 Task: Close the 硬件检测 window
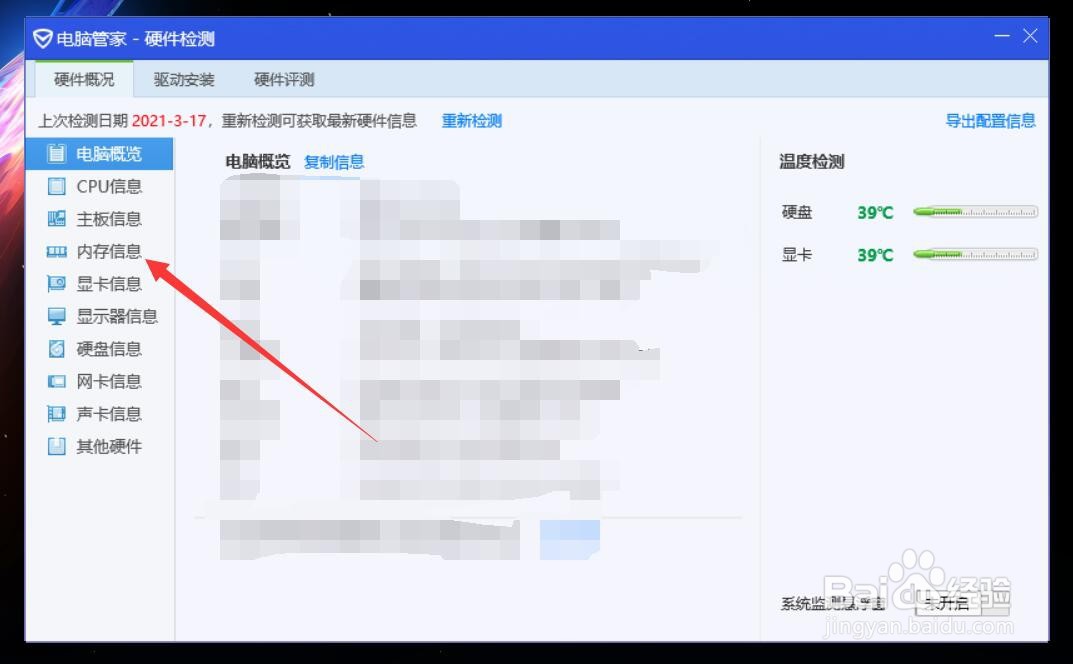pyautogui.click(x=1030, y=36)
